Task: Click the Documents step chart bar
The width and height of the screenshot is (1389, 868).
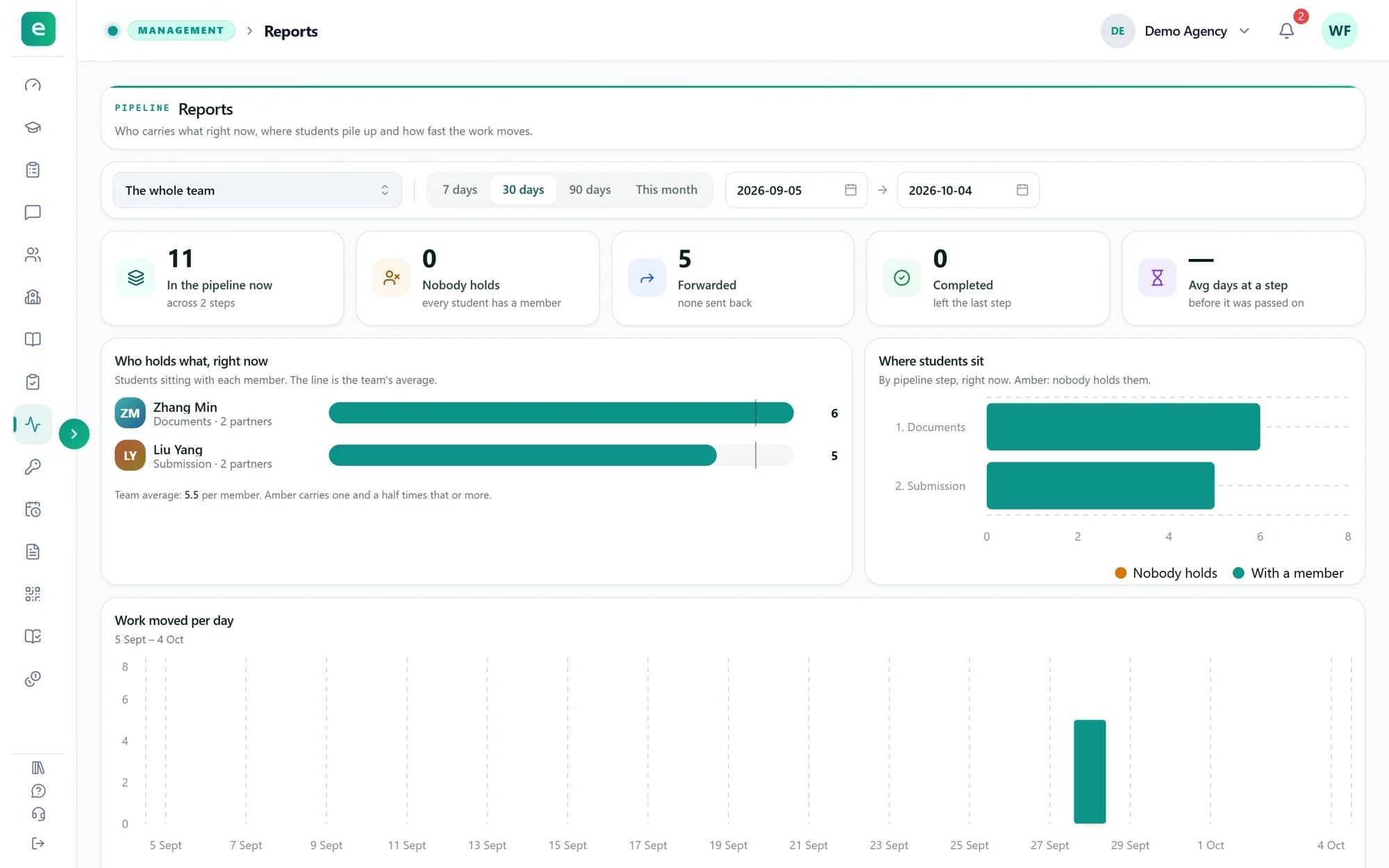Action: click(x=1123, y=426)
